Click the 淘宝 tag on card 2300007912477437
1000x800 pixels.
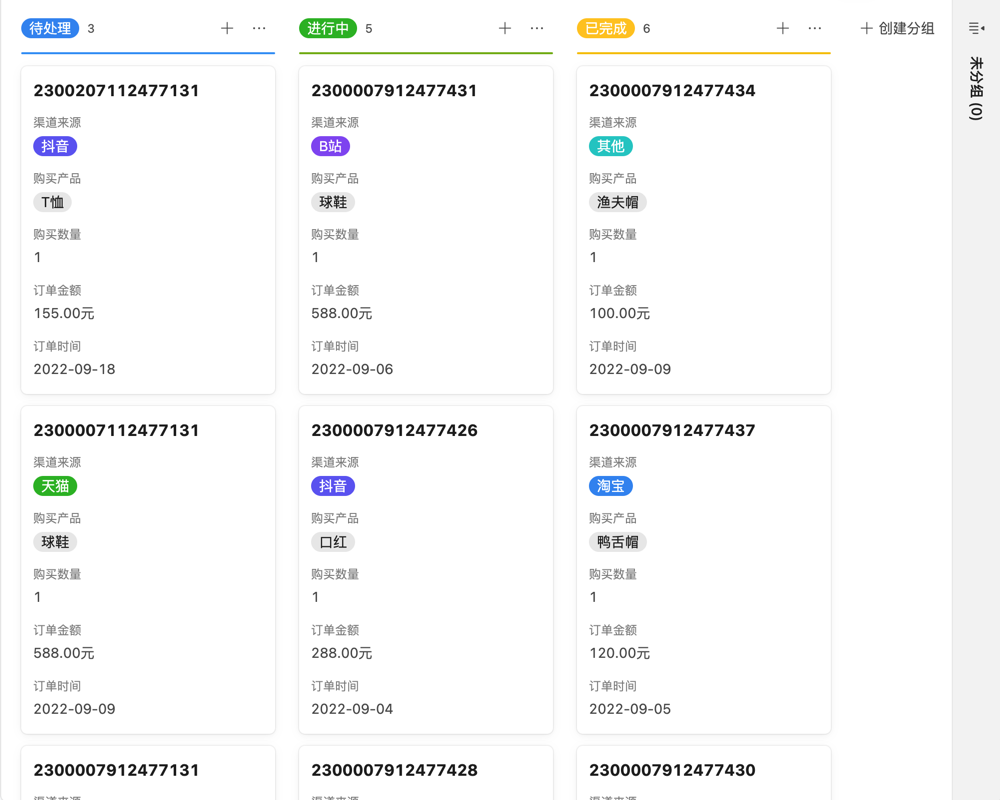pyautogui.click(x=610, y=486)
